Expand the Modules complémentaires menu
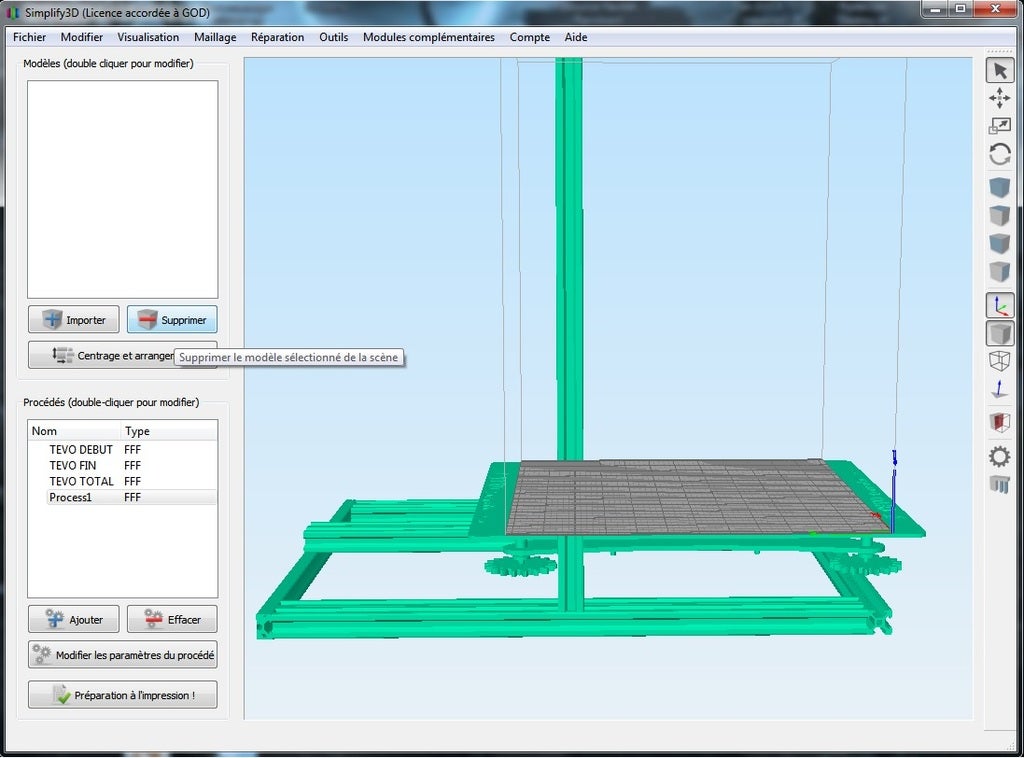Viewport: 1024px width, 758px height. coord(428,37)
